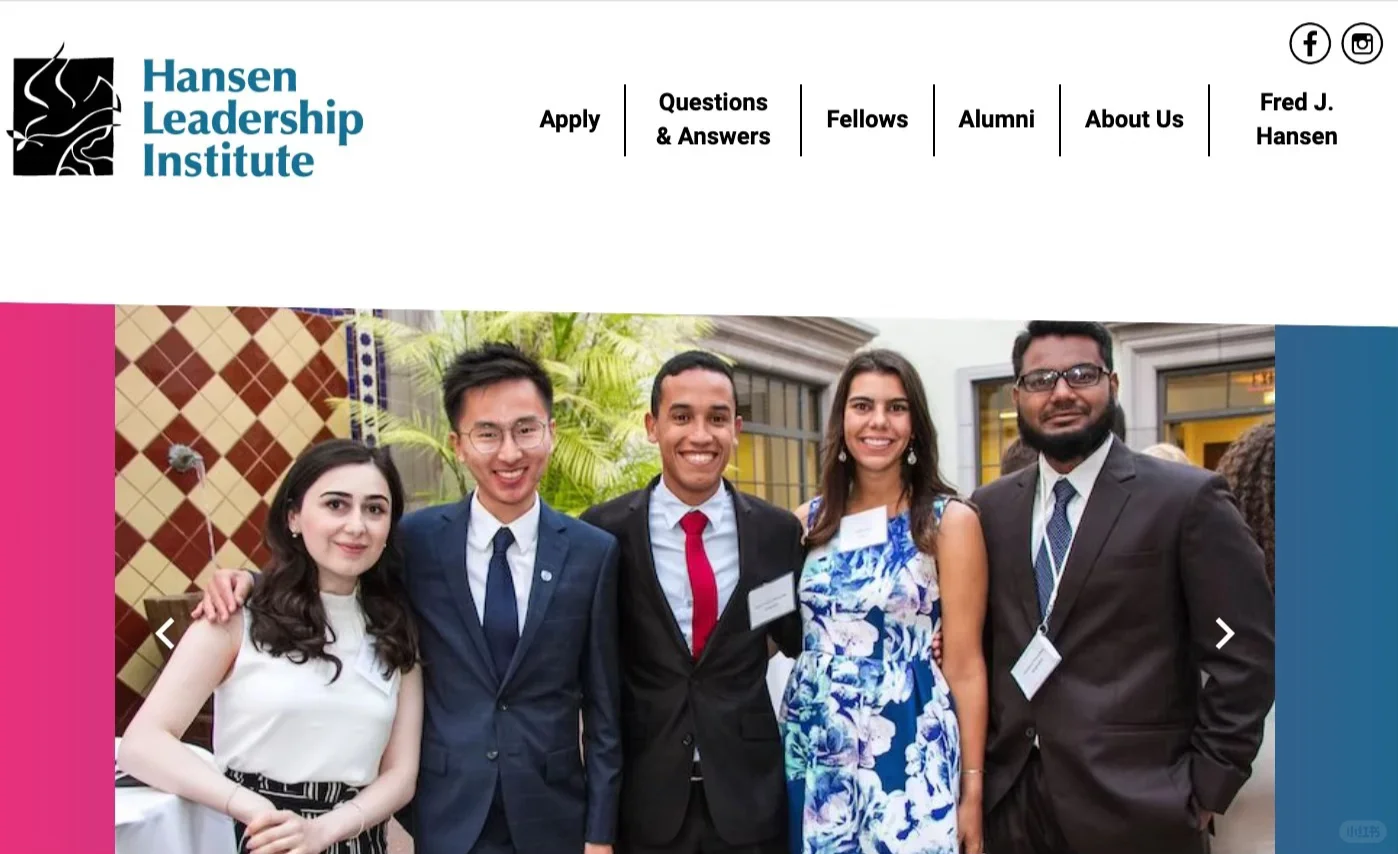Open the Apply menu item
This screenshot has width=1398, height=854.
pos(569,119)
